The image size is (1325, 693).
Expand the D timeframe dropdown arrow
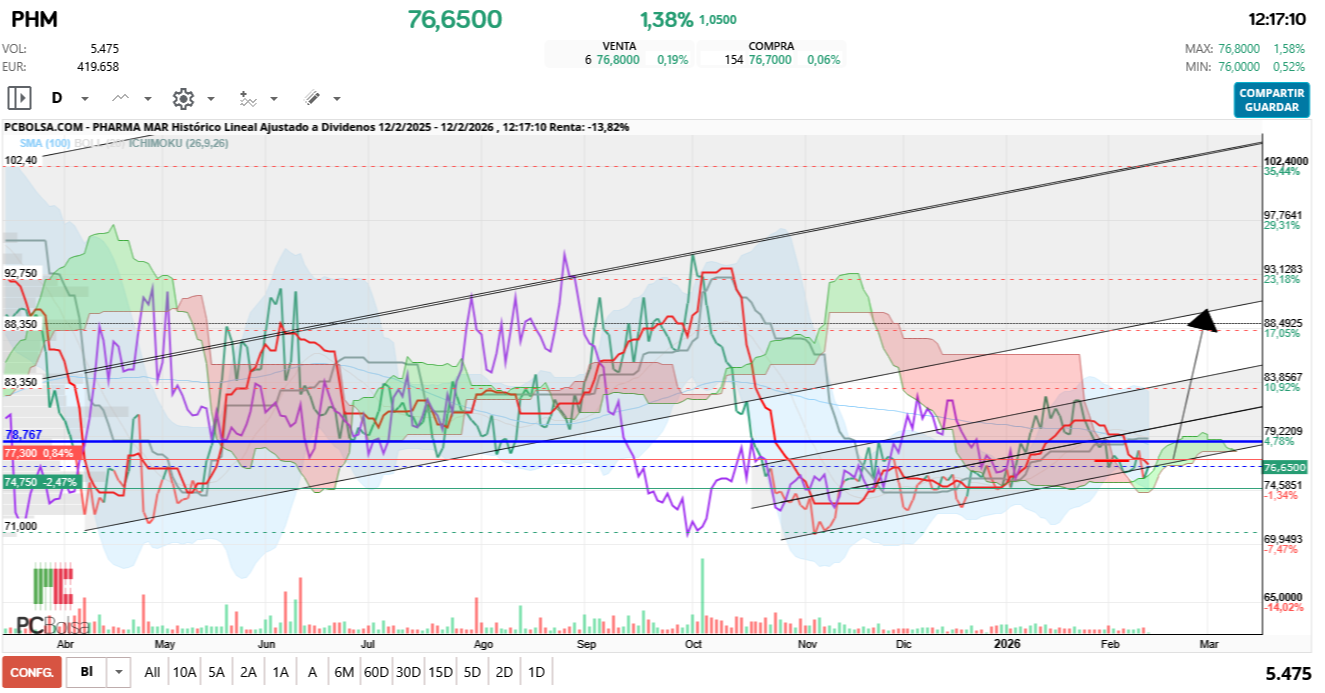pos(85,99)
